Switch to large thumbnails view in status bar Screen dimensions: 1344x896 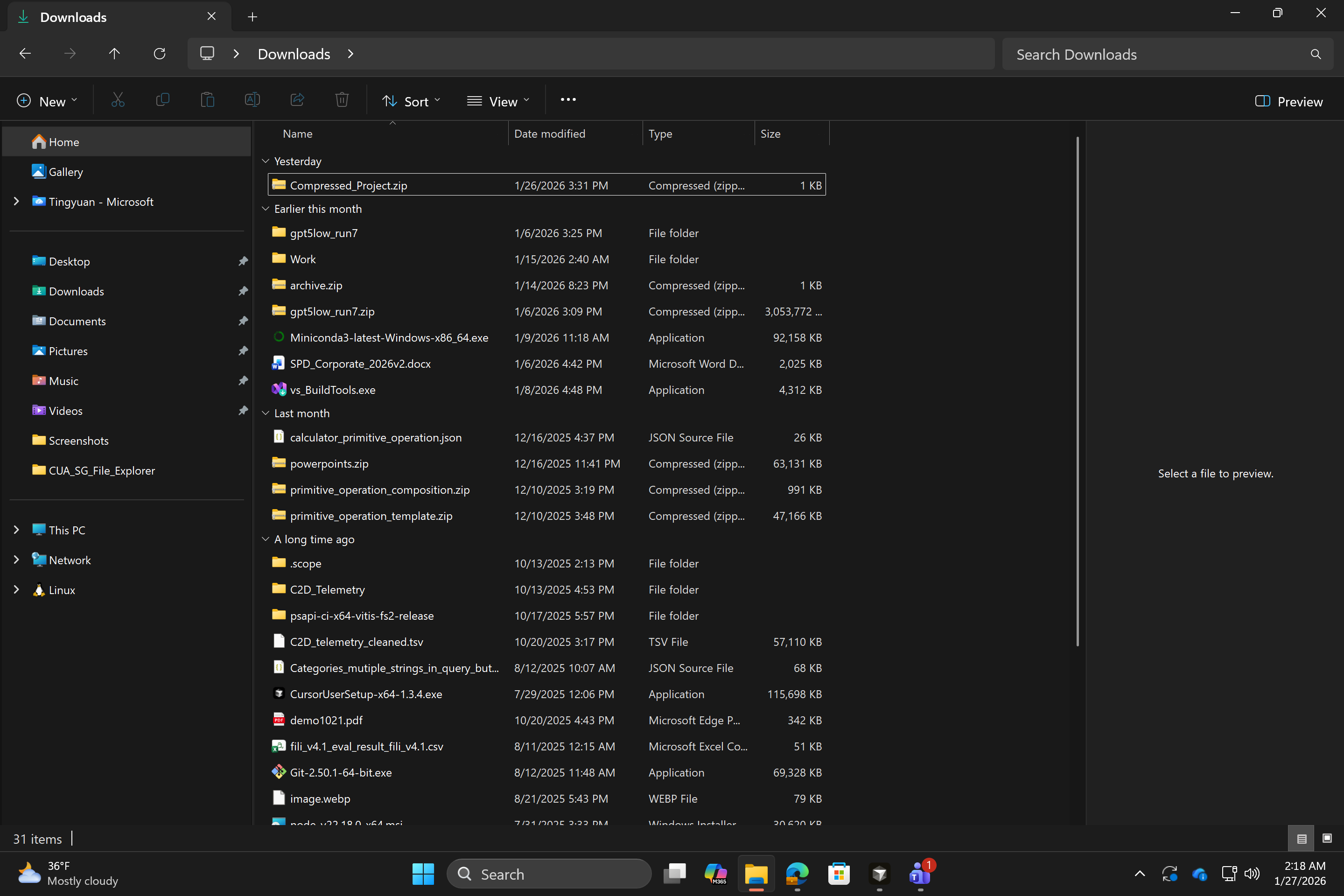(x=1327, y=838)
